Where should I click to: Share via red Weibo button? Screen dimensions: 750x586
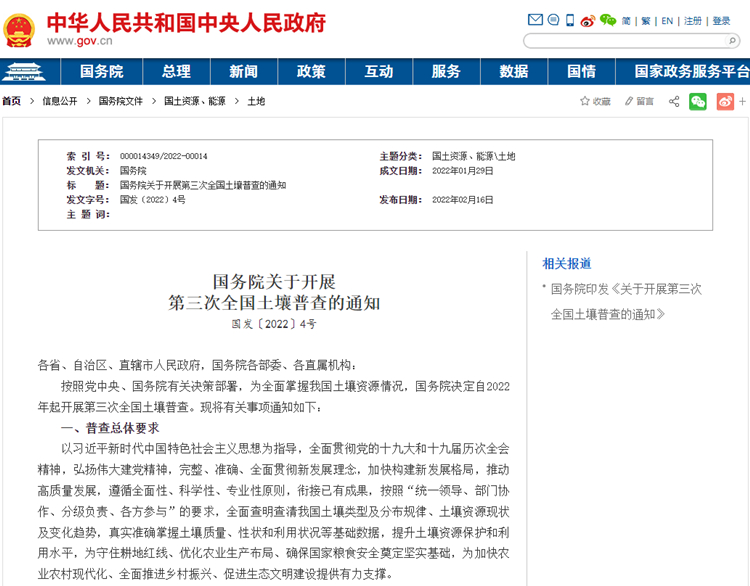pyautogui.click(x=725, y=101)
